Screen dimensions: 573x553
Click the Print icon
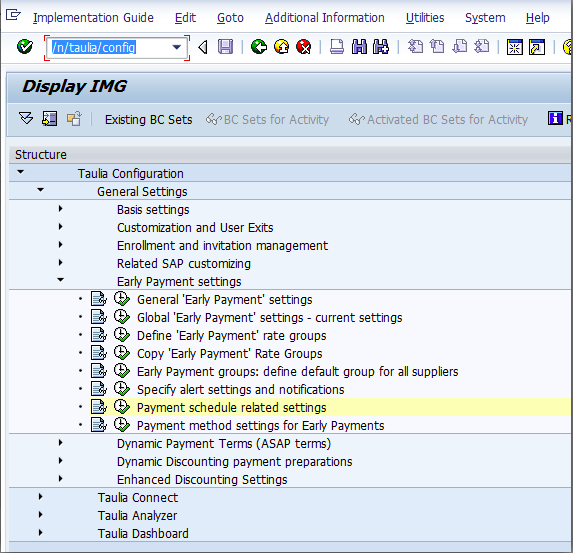pos(337,47)
